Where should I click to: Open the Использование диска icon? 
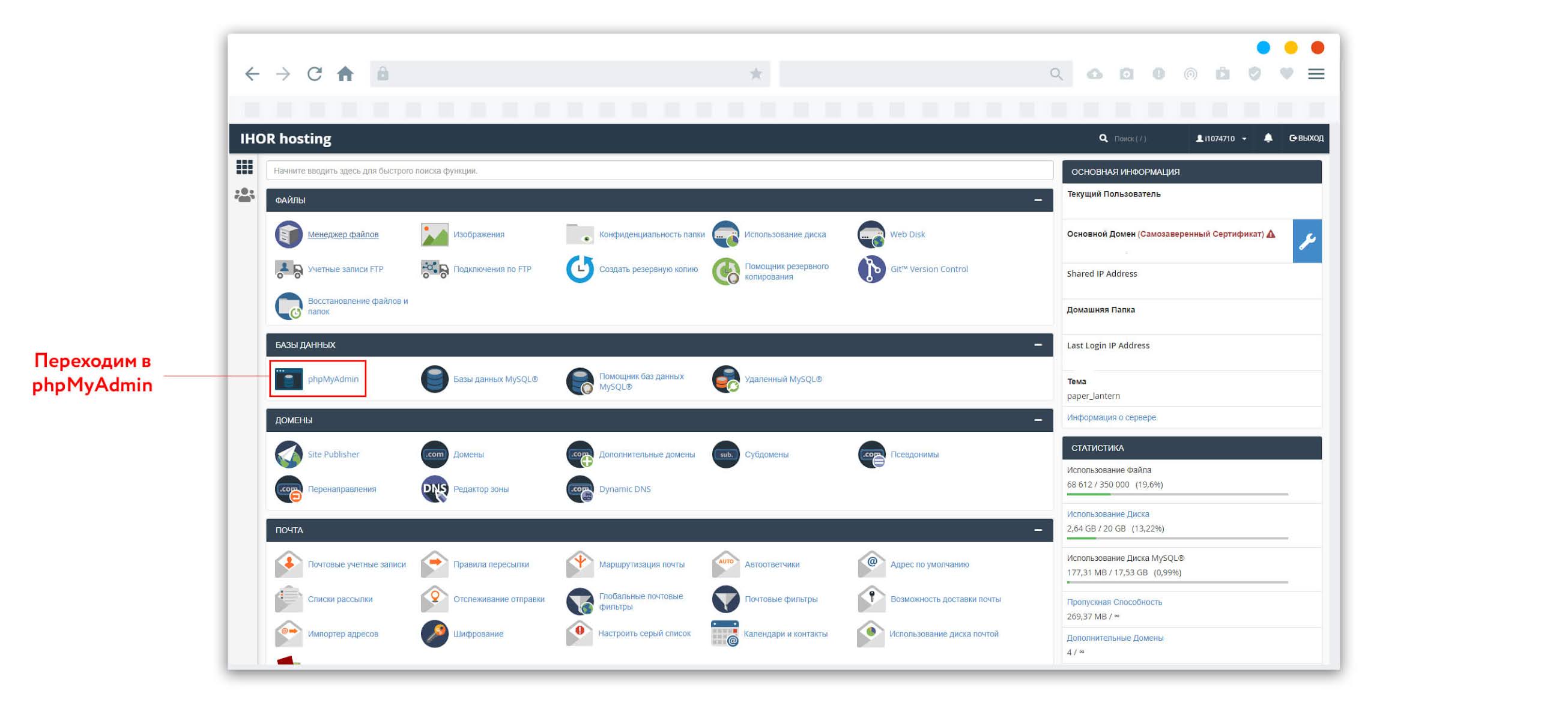tap(725, 234)
